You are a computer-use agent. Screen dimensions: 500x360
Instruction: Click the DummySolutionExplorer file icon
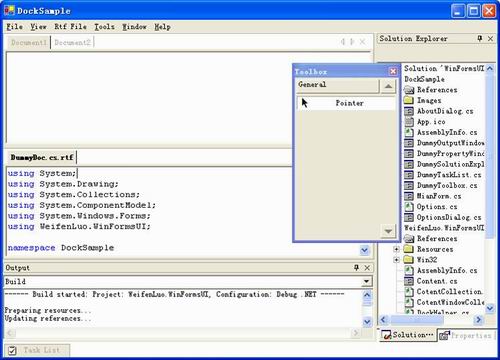pos(409,164)
